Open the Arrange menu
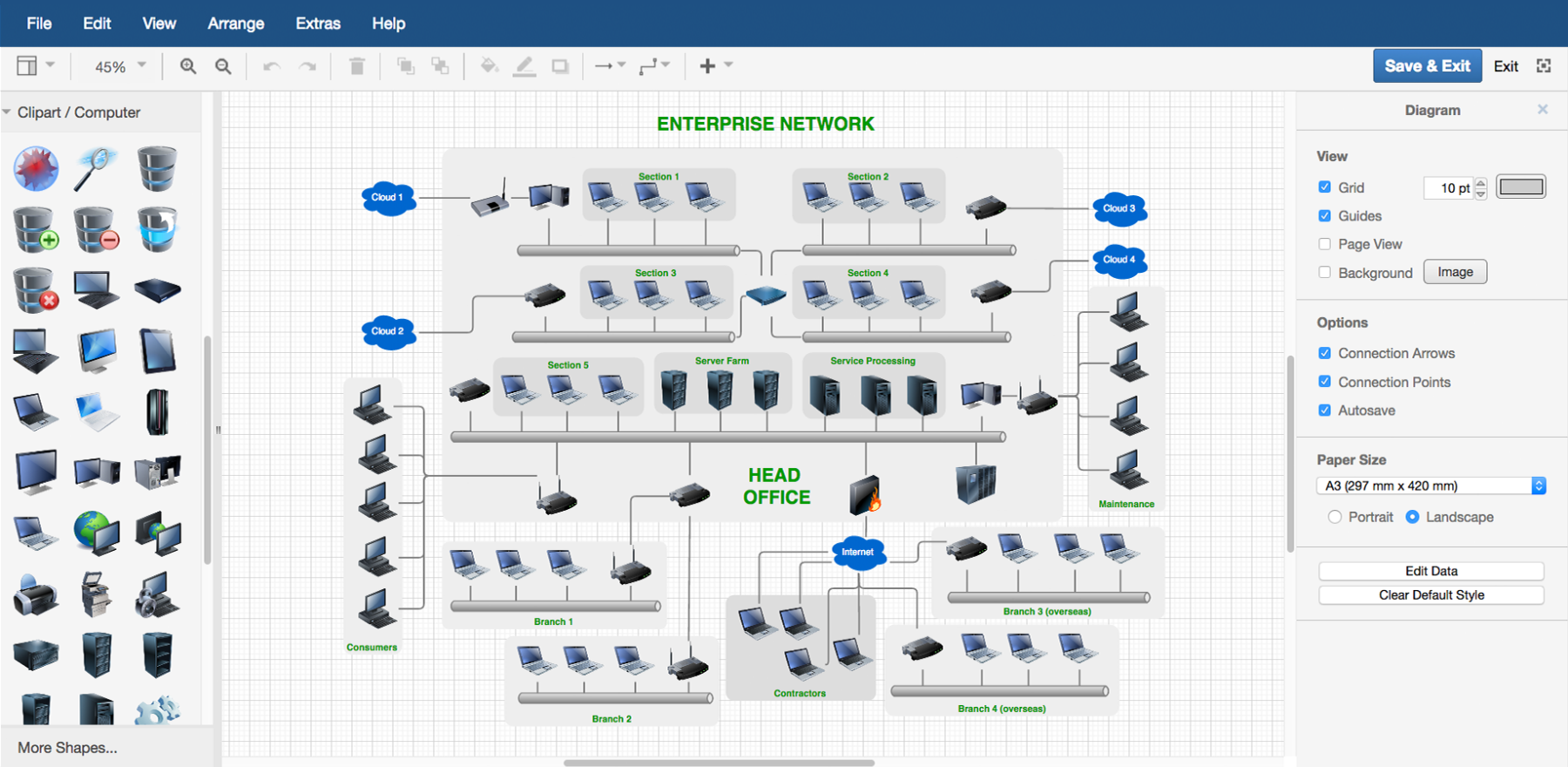 pos(236,24)
